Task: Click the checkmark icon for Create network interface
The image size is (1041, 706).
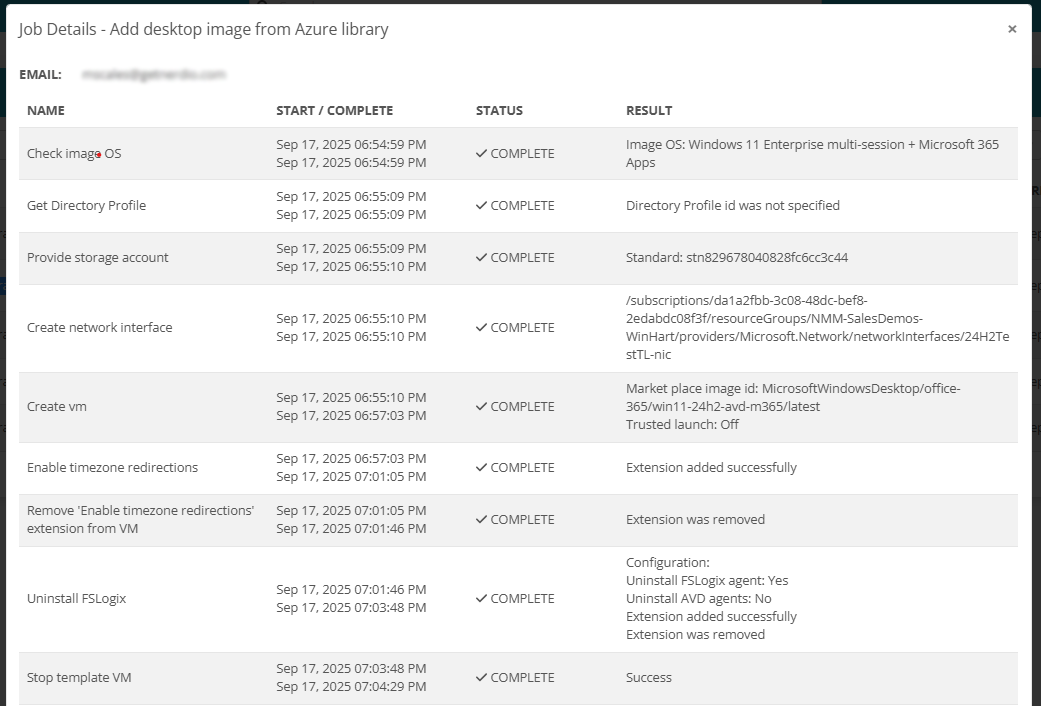Action: coord(481,328)
